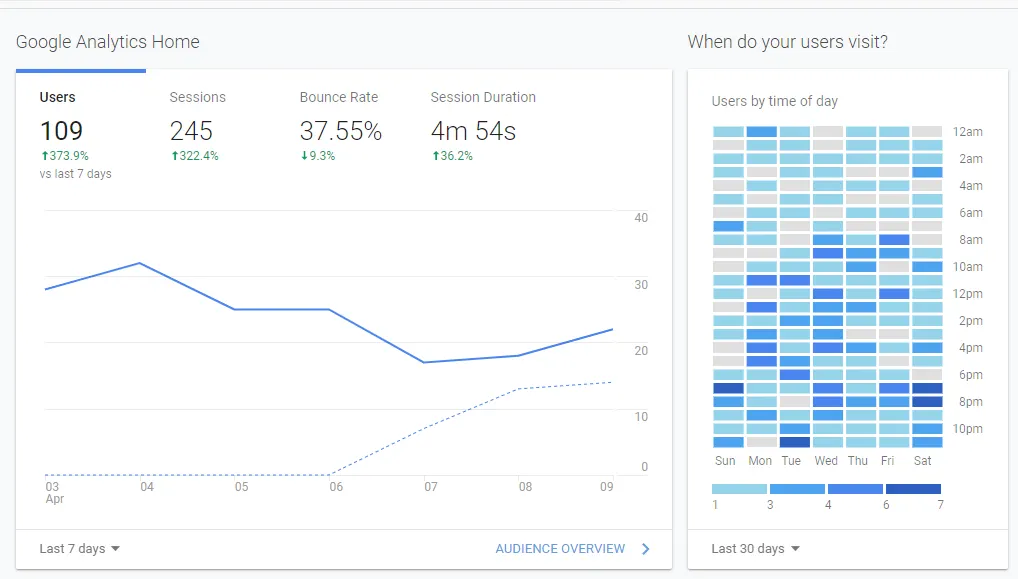Click the 'vs last 7 days' comparison label
This screenshot has height=579, width=1018.
click(75, 174)
